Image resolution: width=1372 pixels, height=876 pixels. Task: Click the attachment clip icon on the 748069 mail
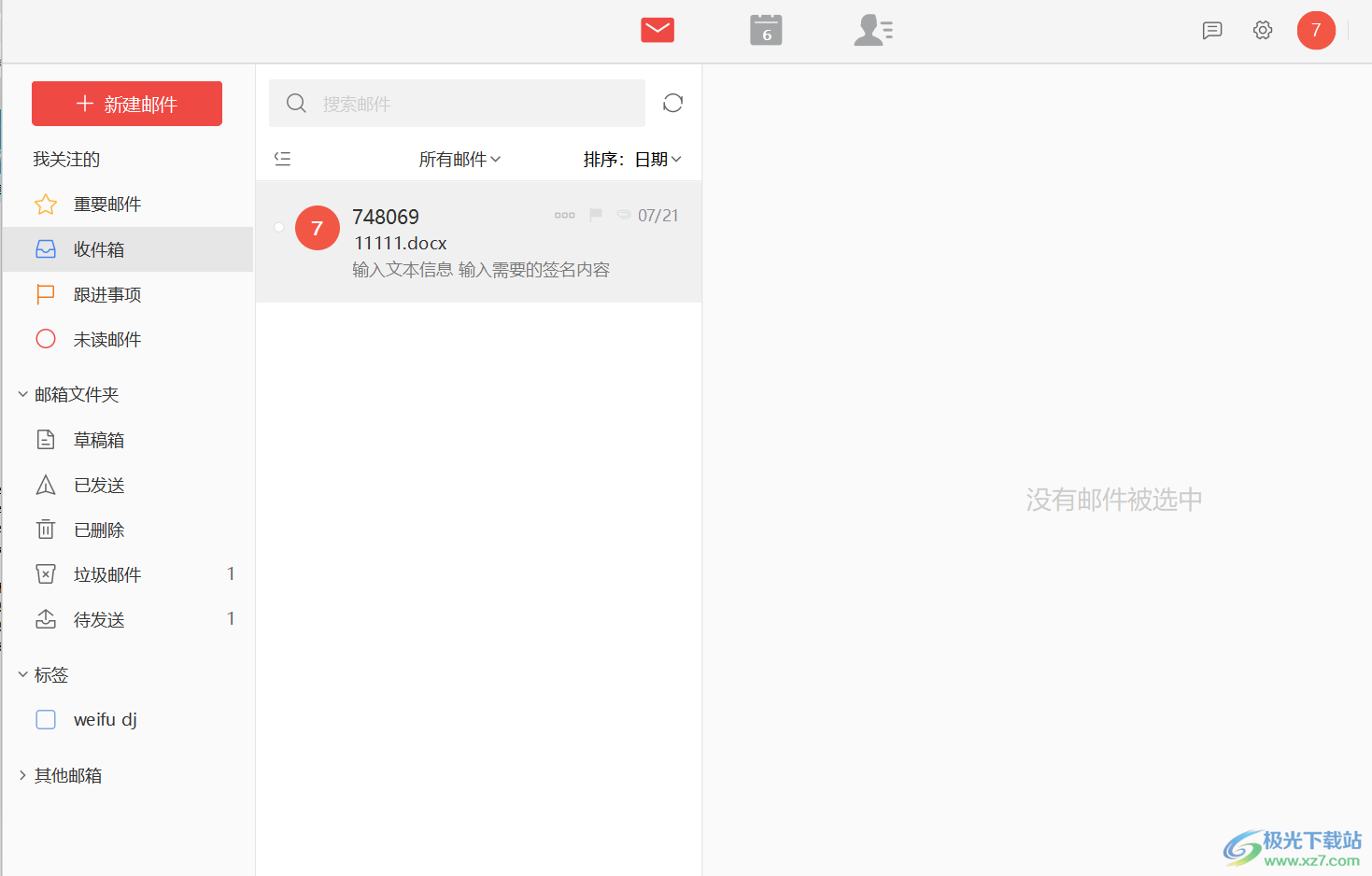tap(624, 215)
